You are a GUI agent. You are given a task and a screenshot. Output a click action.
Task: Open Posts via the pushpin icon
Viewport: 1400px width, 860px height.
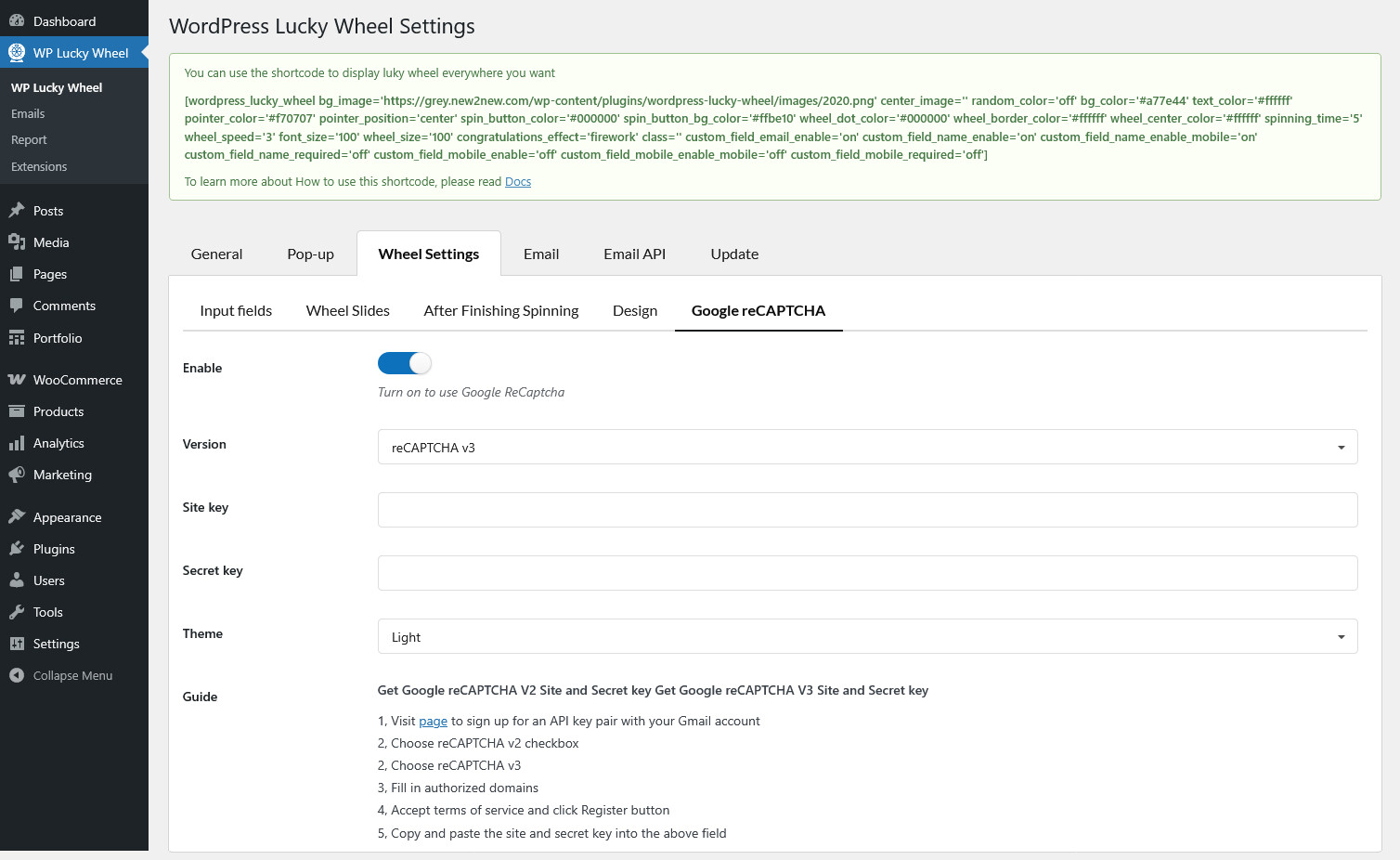(x=17, y=211)
